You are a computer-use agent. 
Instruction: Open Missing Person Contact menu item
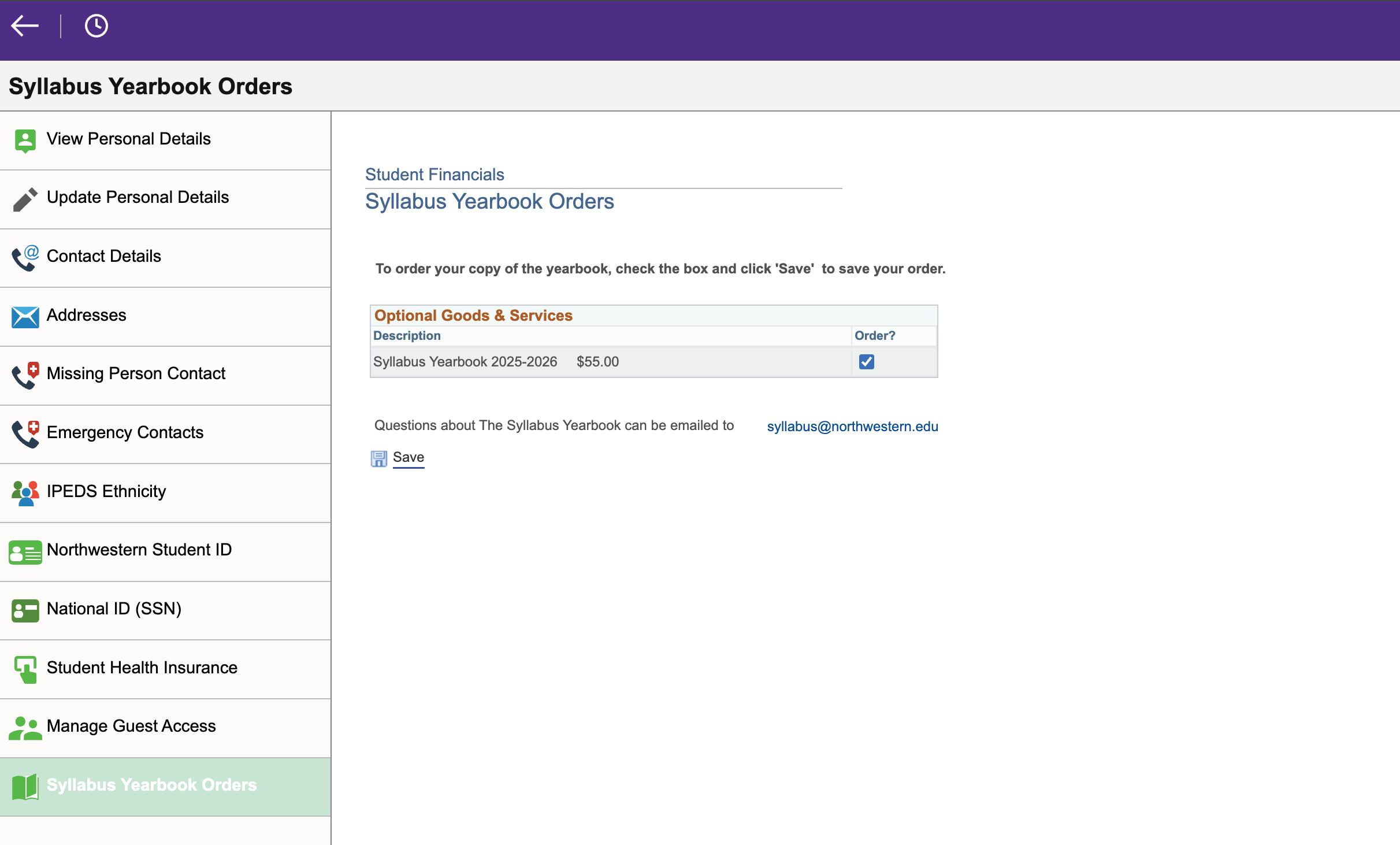[x=136, y=374]
